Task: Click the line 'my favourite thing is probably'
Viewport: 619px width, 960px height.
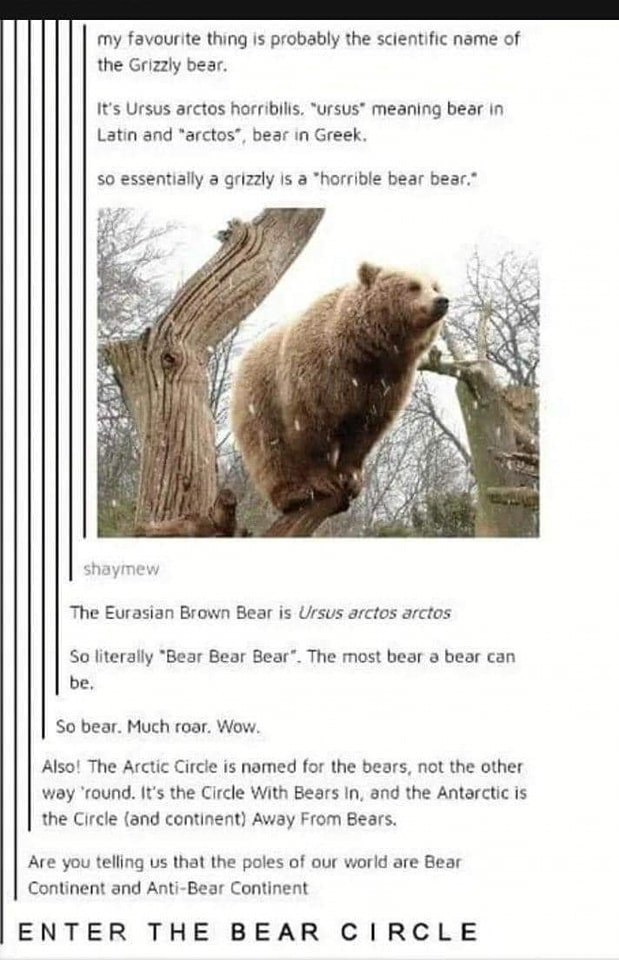Action: [x=308, y=39]
